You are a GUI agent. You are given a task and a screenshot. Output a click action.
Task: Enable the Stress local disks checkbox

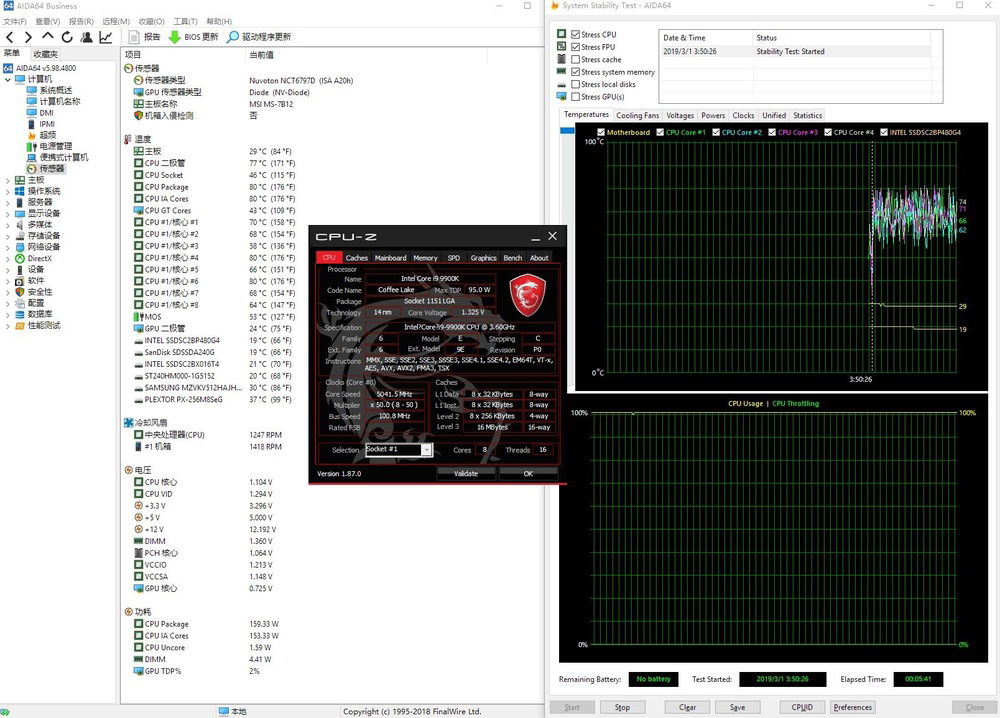(575, 84)
